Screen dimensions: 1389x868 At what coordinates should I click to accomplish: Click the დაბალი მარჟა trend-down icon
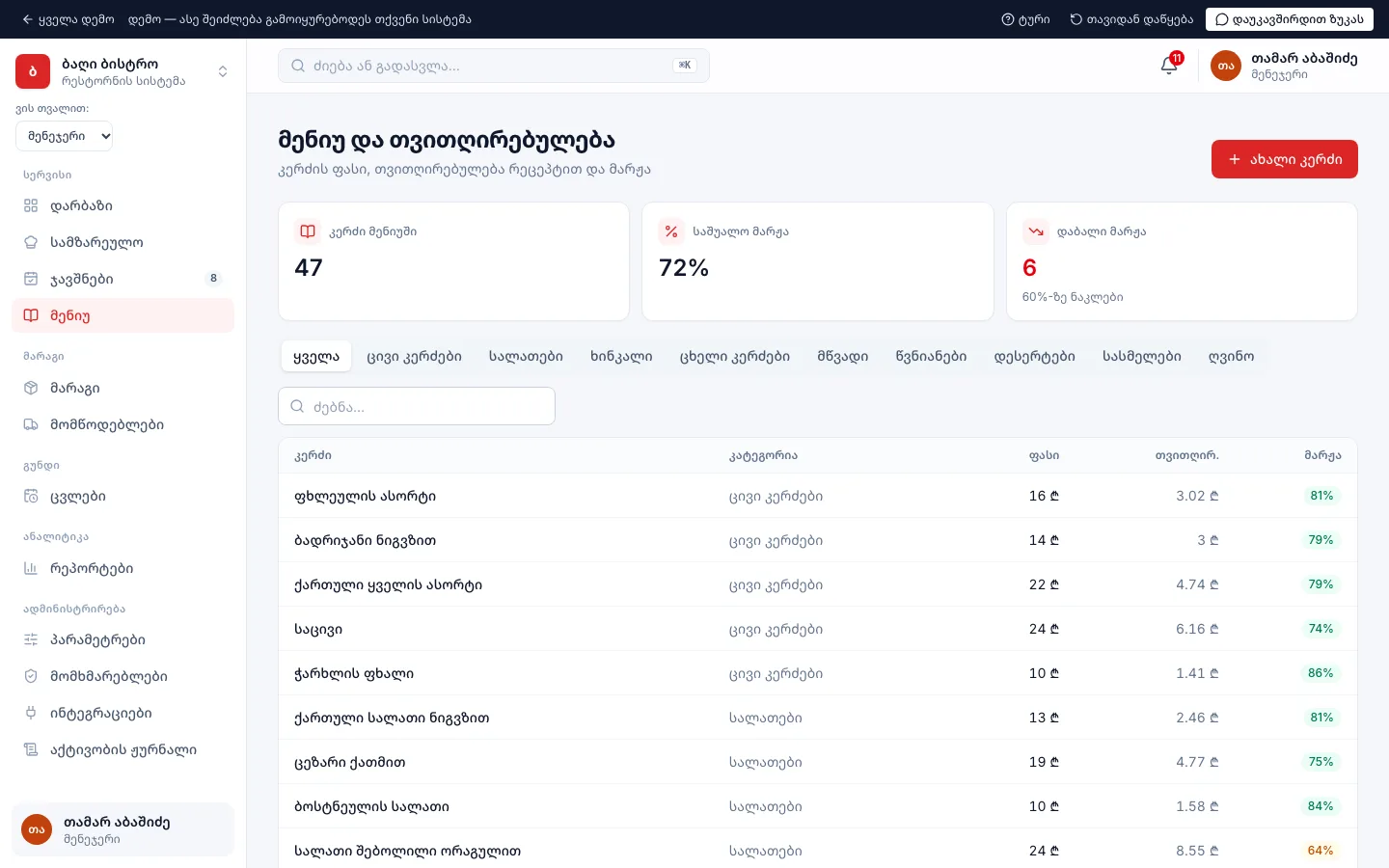(1036, 231)
